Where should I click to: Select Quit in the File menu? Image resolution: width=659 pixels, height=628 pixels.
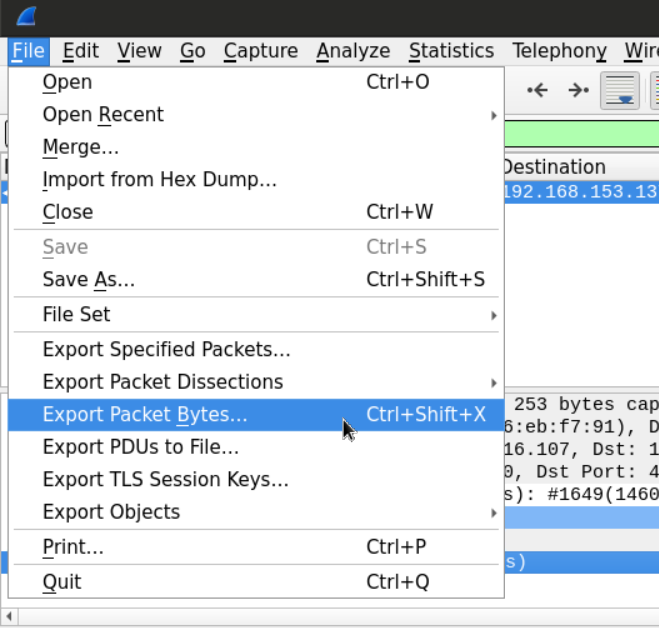pyautogui.click(x=62, y=582)
